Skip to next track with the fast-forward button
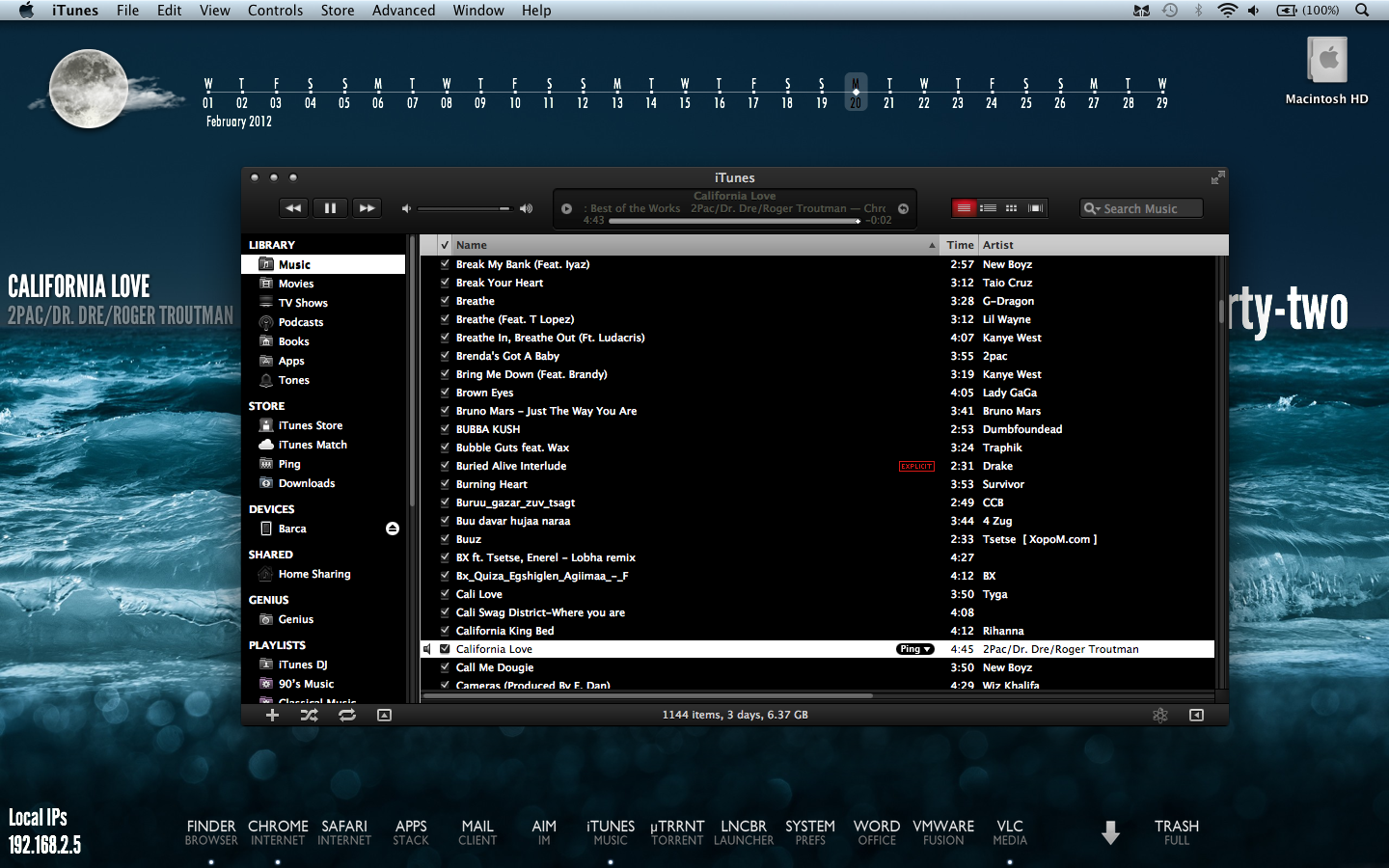The image size is (1389, 868). [367, 207]
